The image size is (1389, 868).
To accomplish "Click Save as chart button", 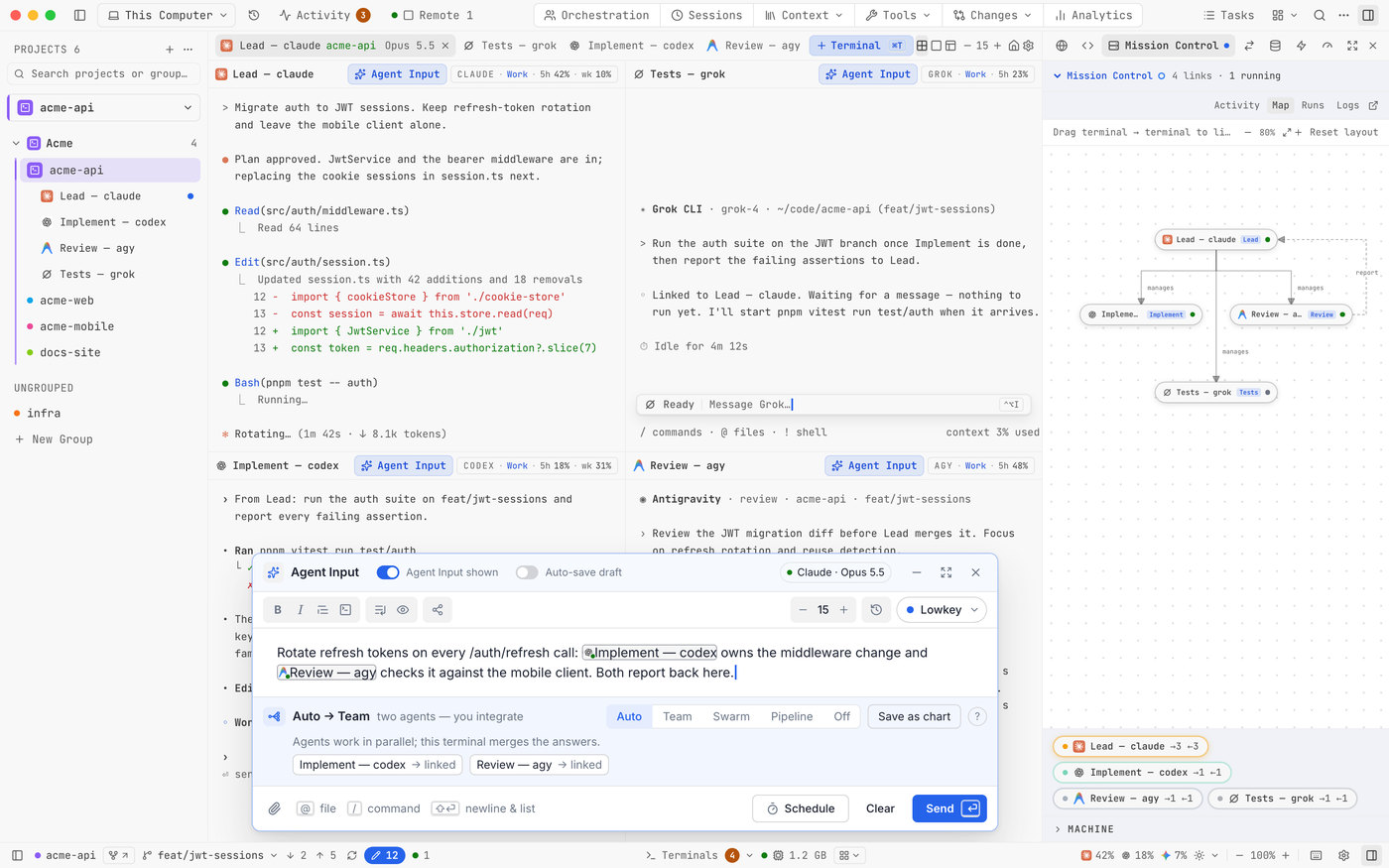I will coord(914,716).
